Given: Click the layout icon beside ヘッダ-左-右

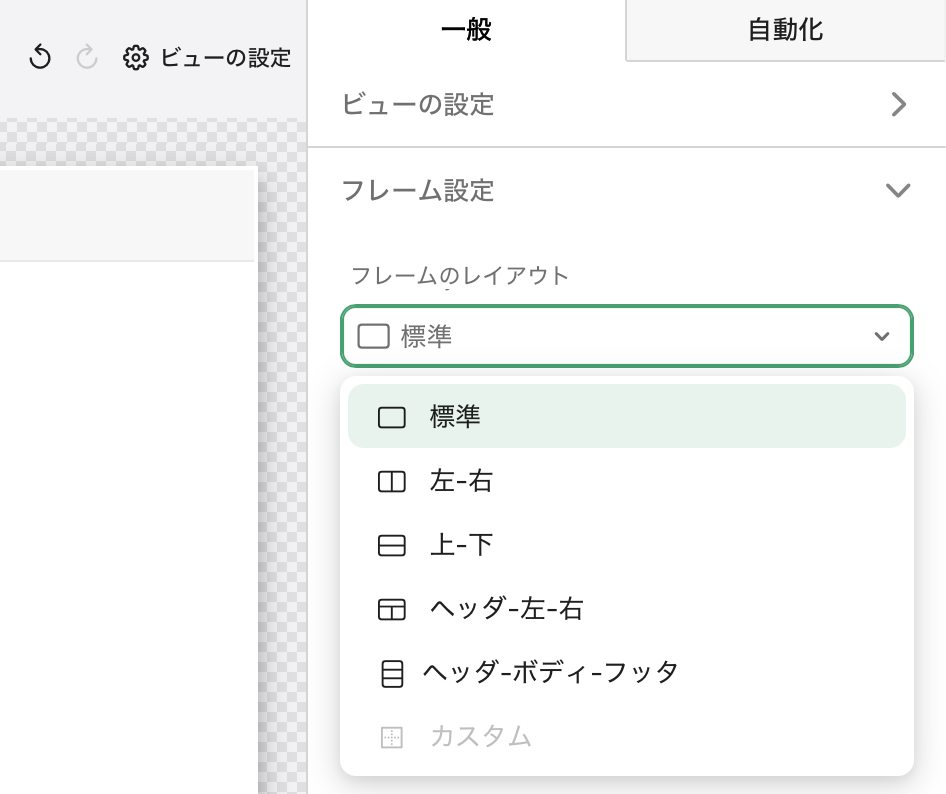Looking at the screenshot, I should point(392,609).
